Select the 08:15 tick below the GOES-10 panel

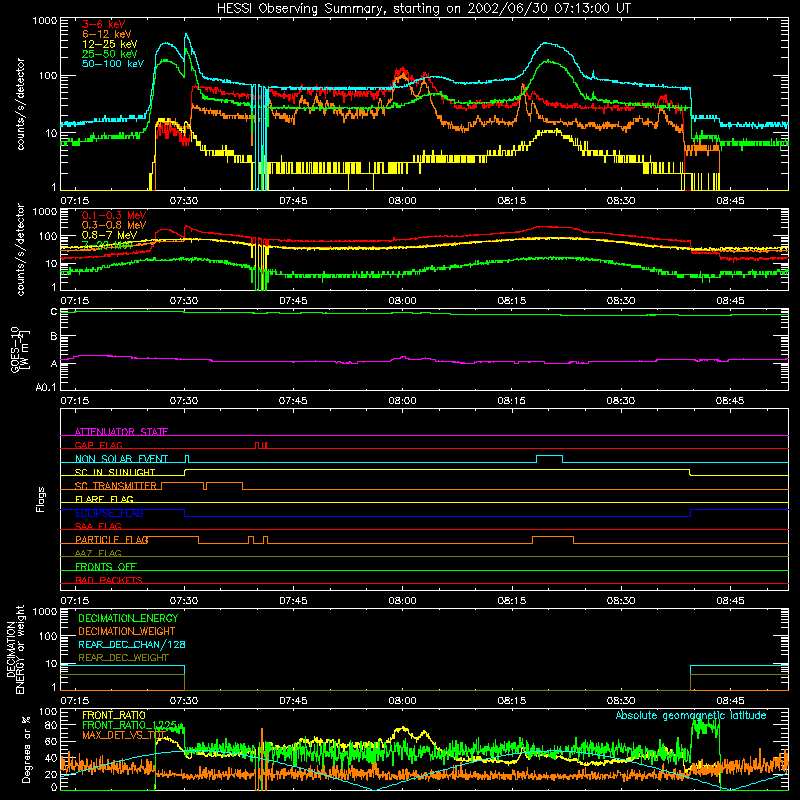tap(511, 401)
